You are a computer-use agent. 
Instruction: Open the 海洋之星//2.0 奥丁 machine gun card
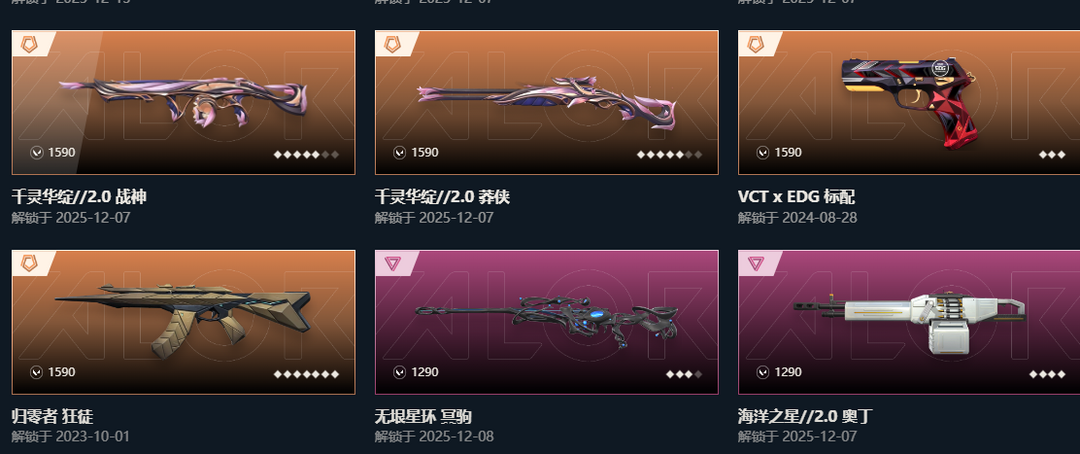click(x=909, y=322)
